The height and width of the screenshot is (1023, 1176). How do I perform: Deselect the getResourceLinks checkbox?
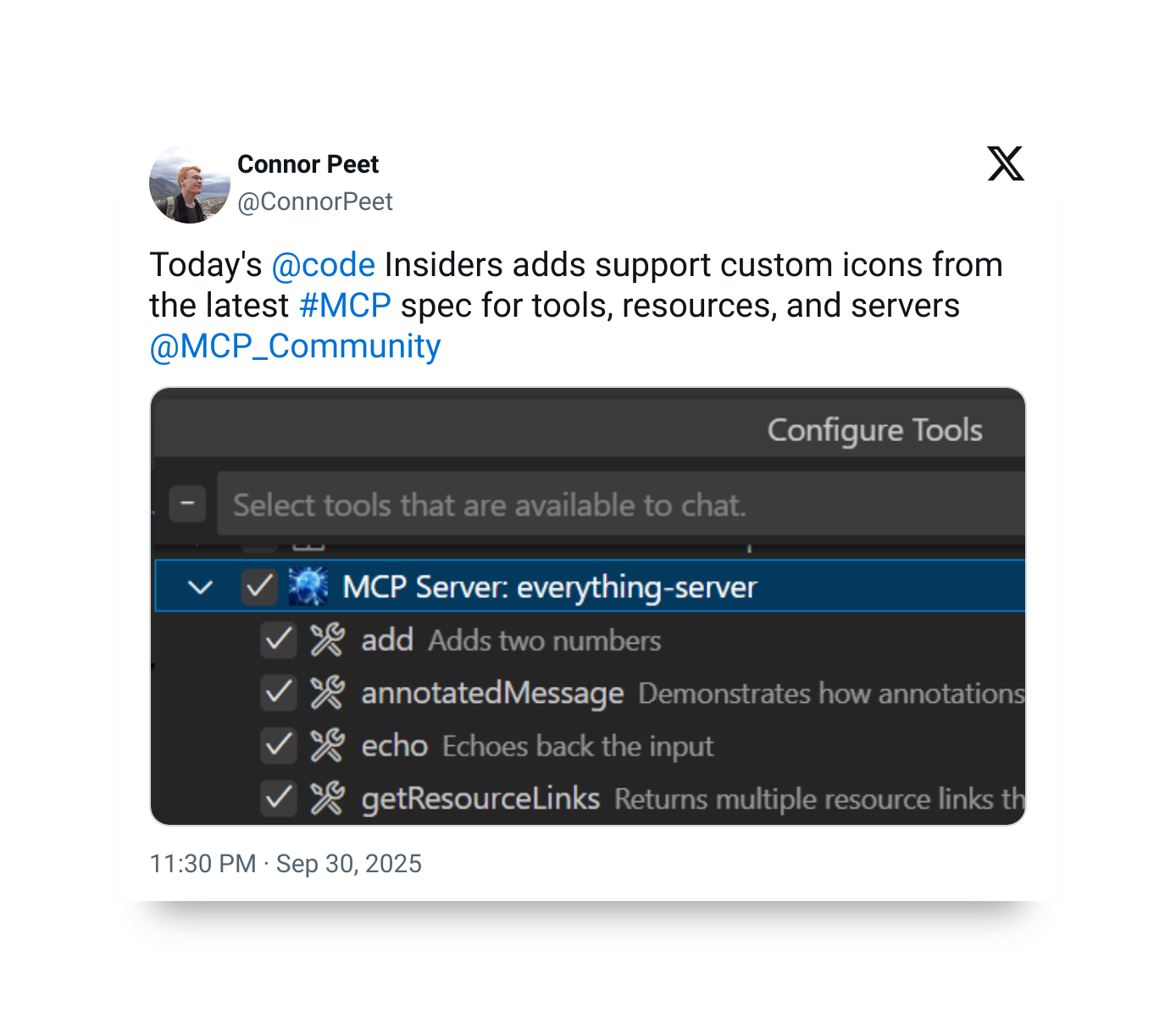tap(278, 799)
